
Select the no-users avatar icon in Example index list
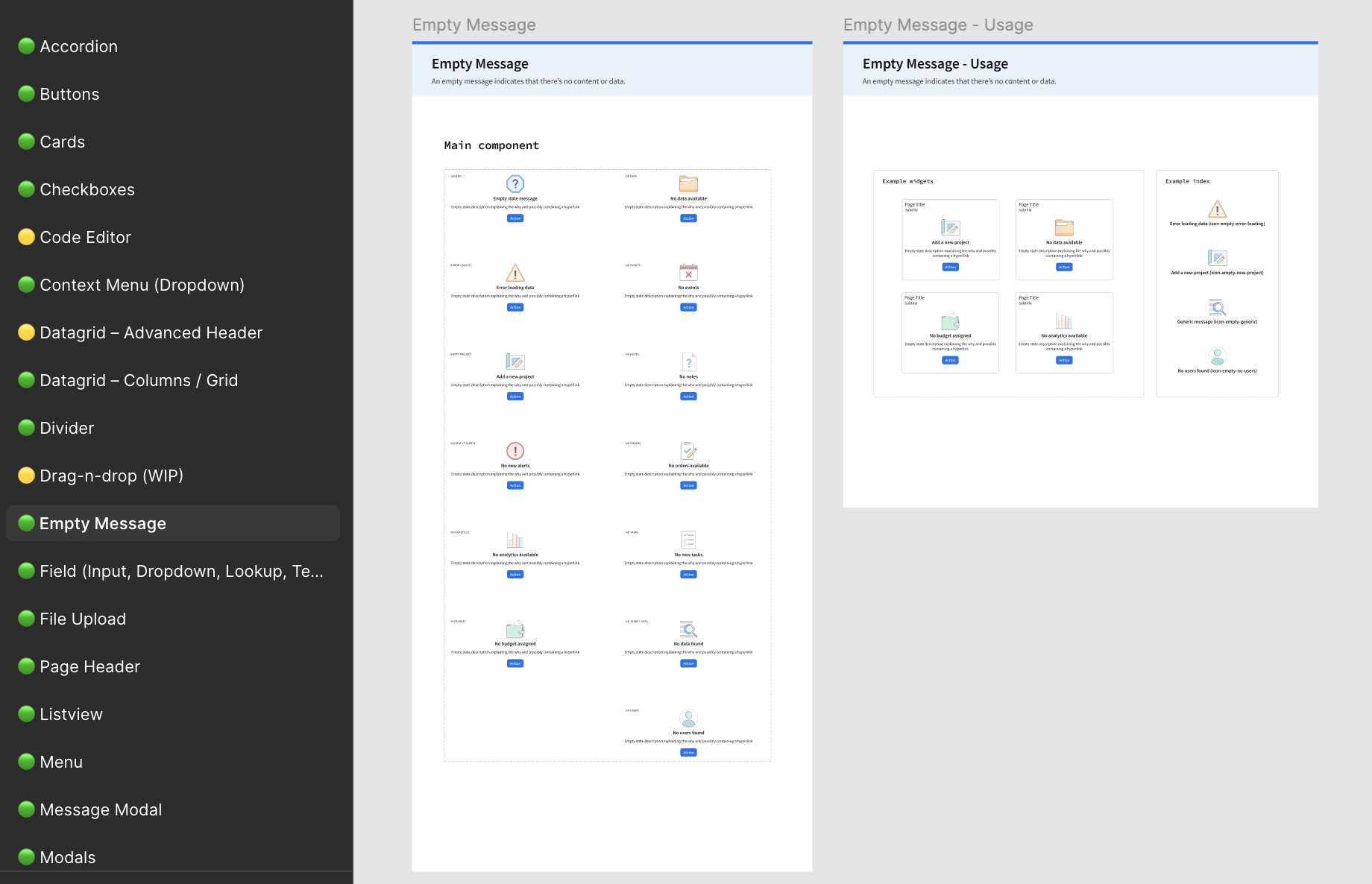click(1217, 356)
